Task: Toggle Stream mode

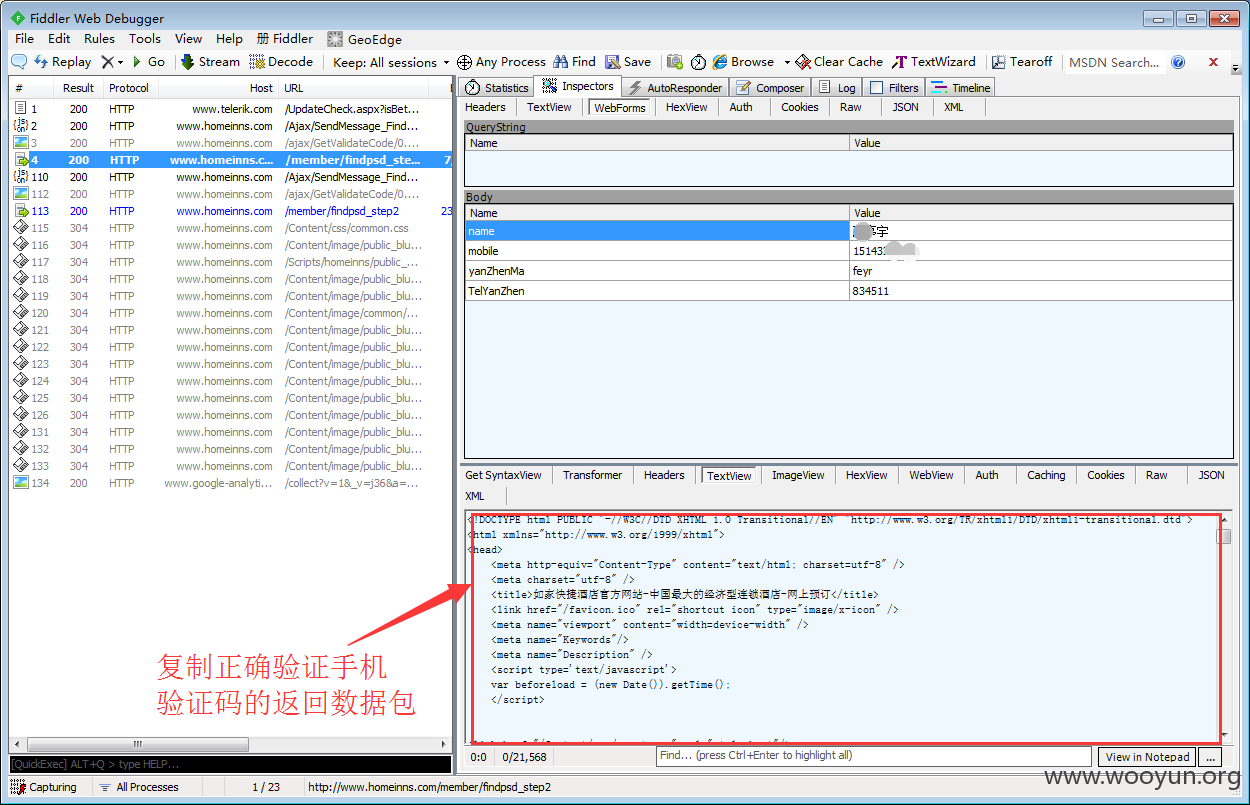Action: pos(210,62)
